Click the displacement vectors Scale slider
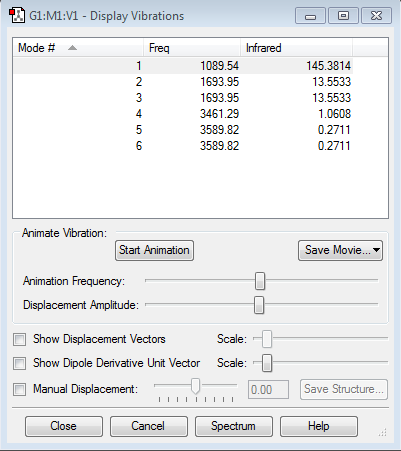This screenshot has width=401, height=451. [267, 339]
